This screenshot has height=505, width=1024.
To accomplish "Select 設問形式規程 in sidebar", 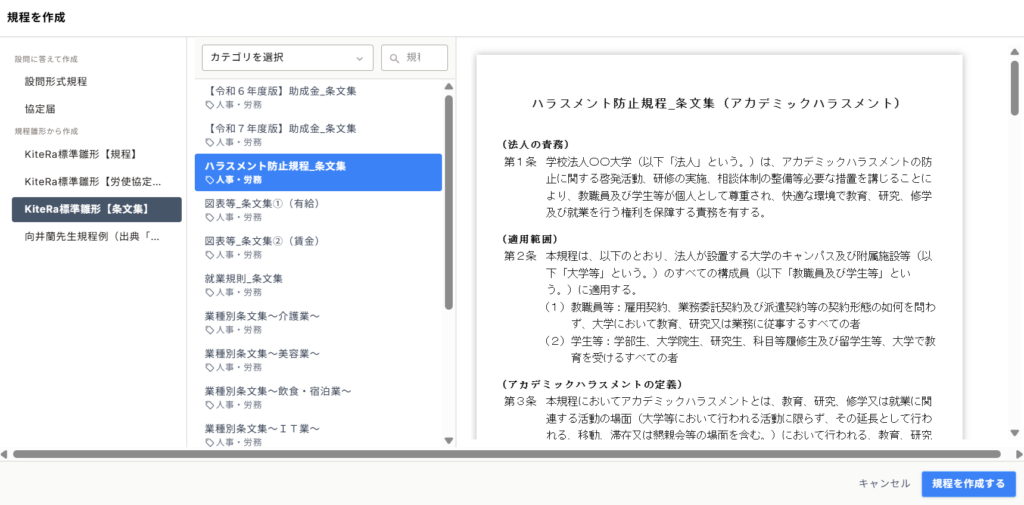I will coord(56,80).
